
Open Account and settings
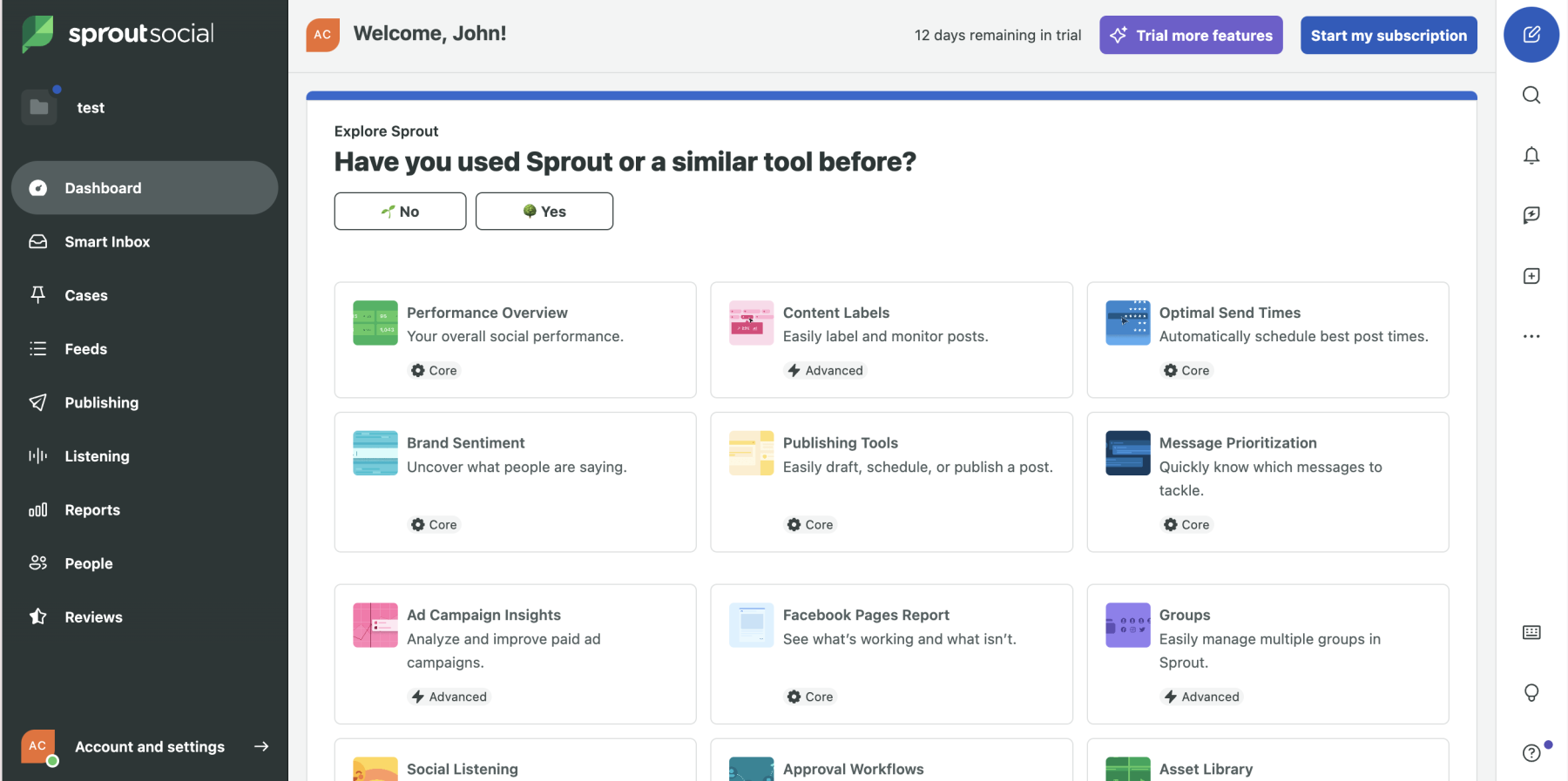pos(145,747)
